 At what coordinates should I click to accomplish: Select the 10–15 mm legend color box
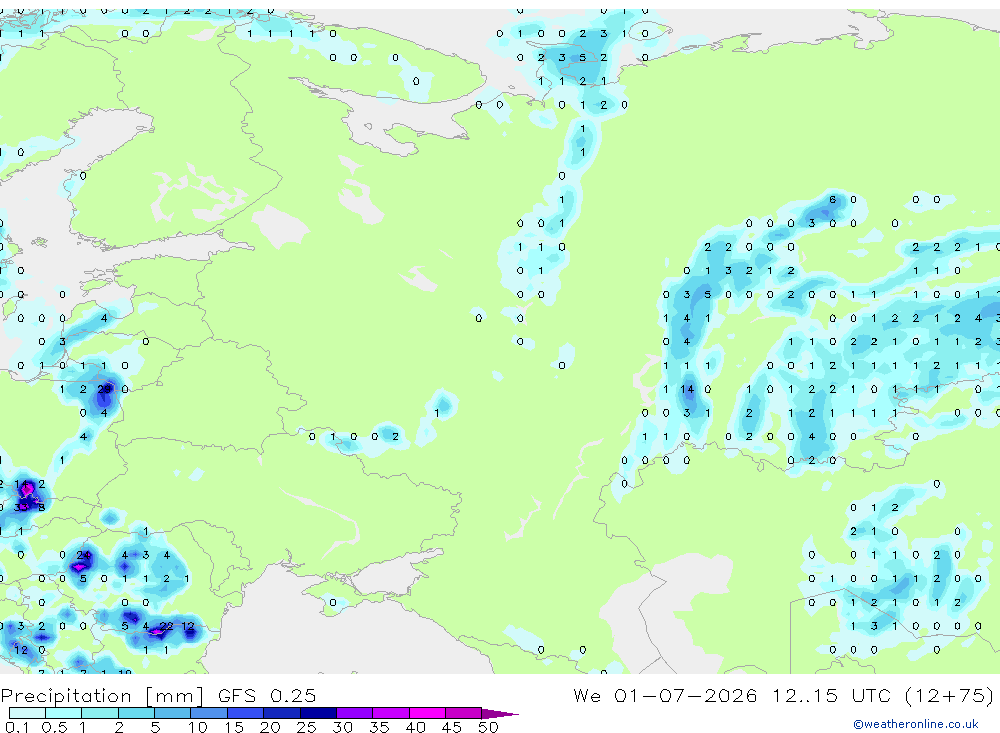[x=209, y=713]
